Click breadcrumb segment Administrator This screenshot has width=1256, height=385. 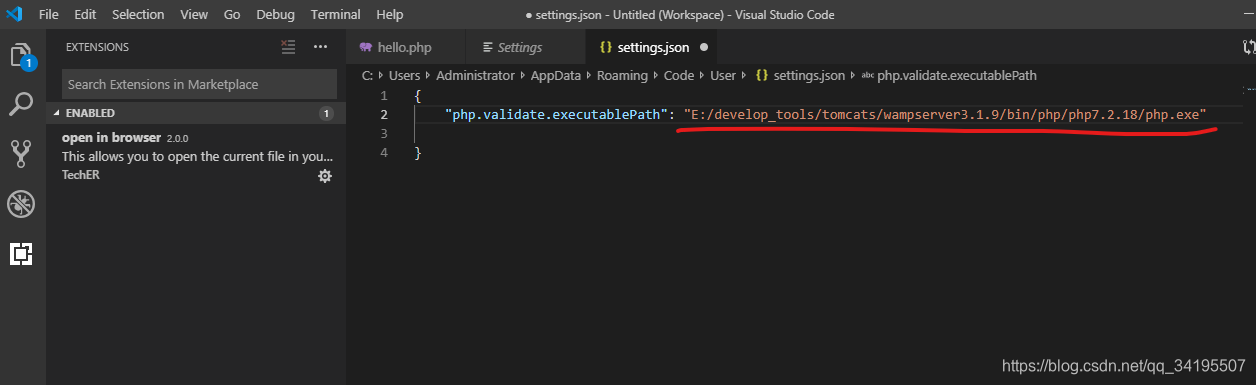[x=475, y=75]
